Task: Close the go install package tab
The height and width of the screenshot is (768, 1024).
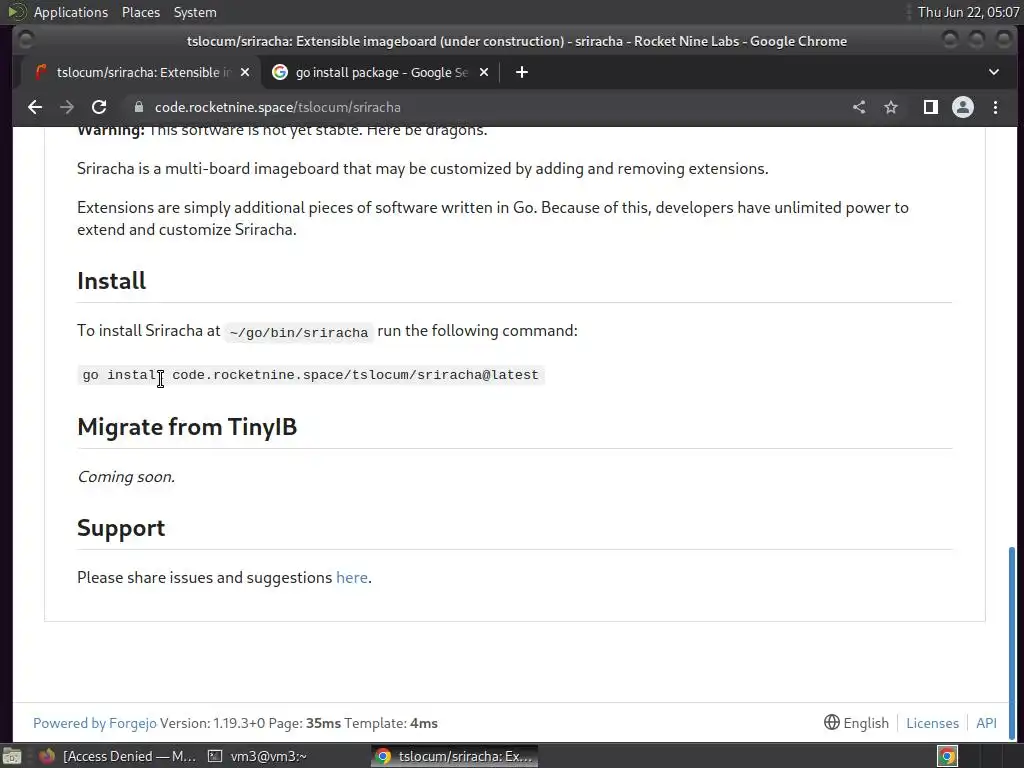Action: click(484, 72)
